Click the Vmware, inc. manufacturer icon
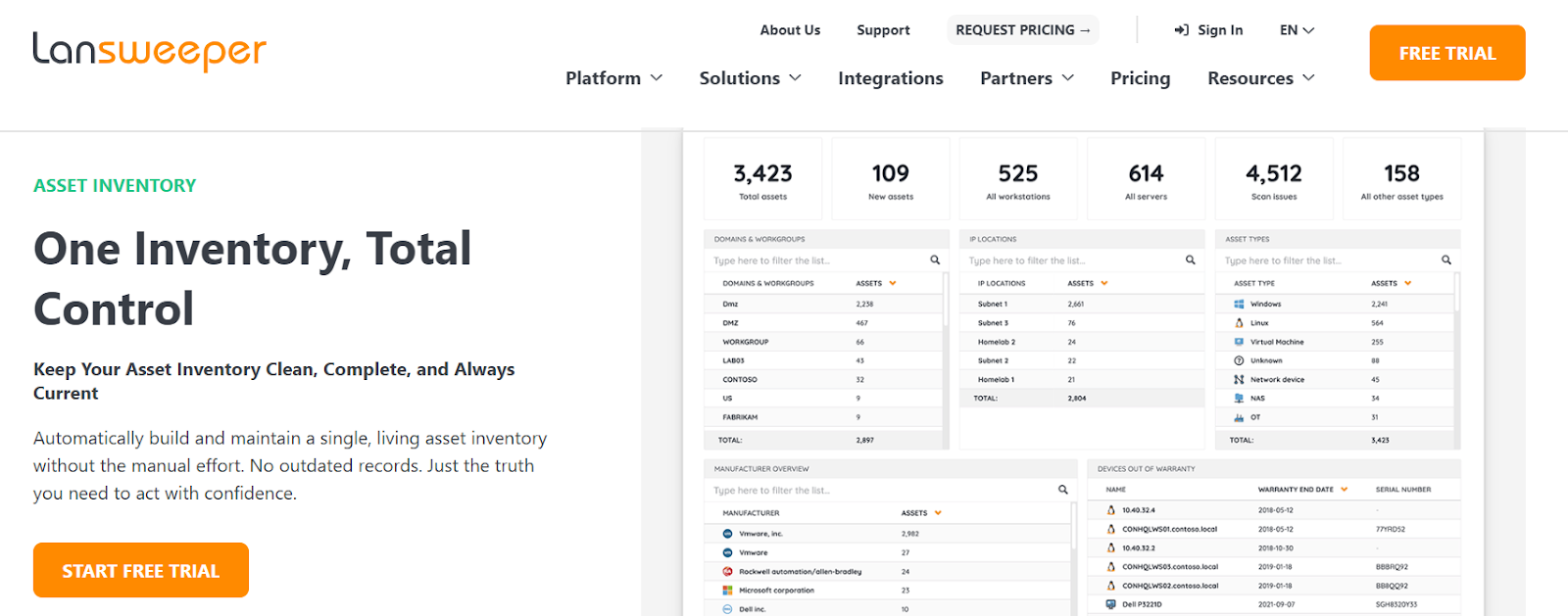1568x616 pixels. click(727, 534)
